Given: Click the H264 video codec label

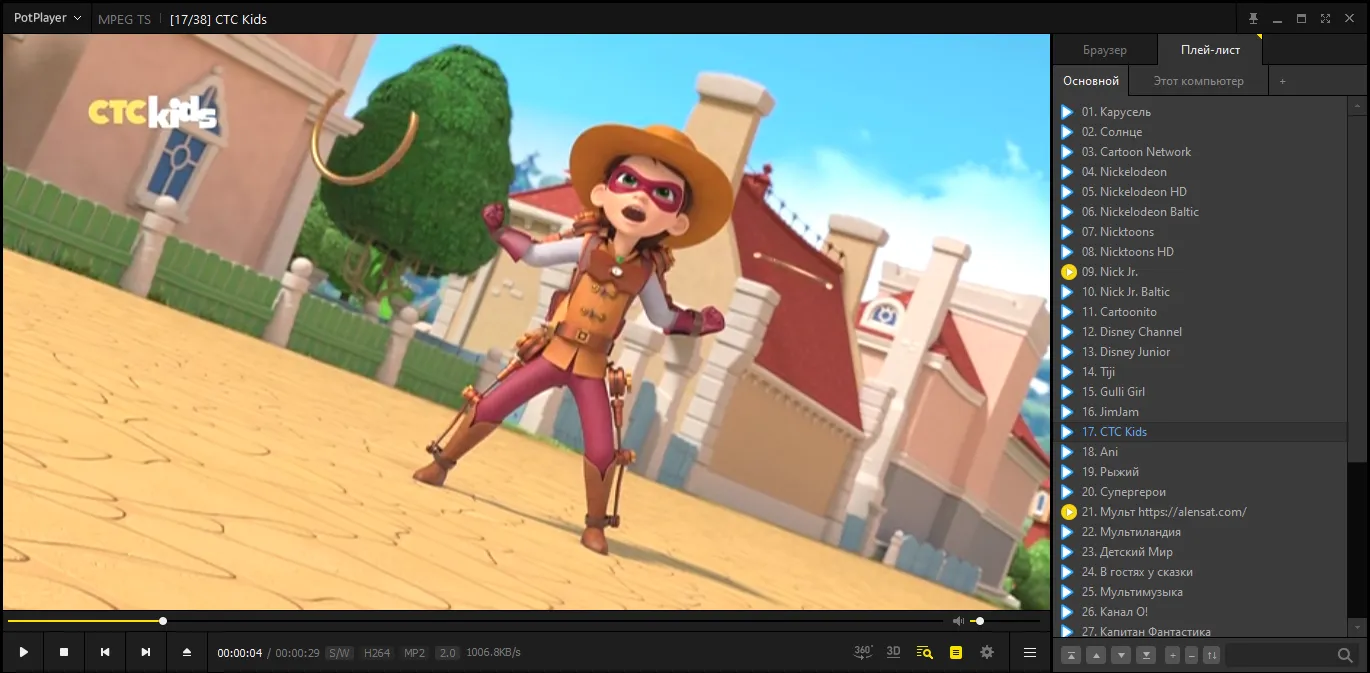Looking at the screenshot, I should click(377, 653).
